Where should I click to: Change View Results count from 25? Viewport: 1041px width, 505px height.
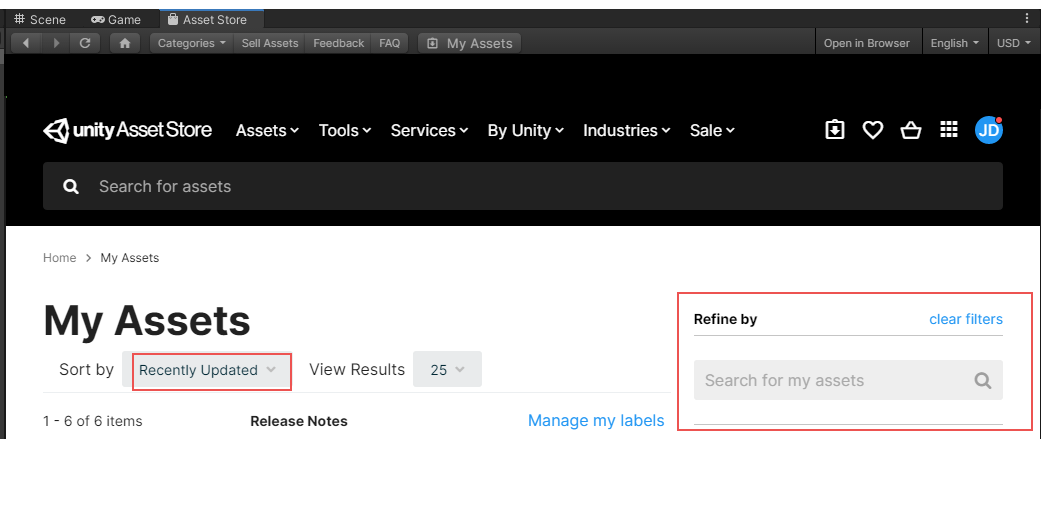pos(447,370)
